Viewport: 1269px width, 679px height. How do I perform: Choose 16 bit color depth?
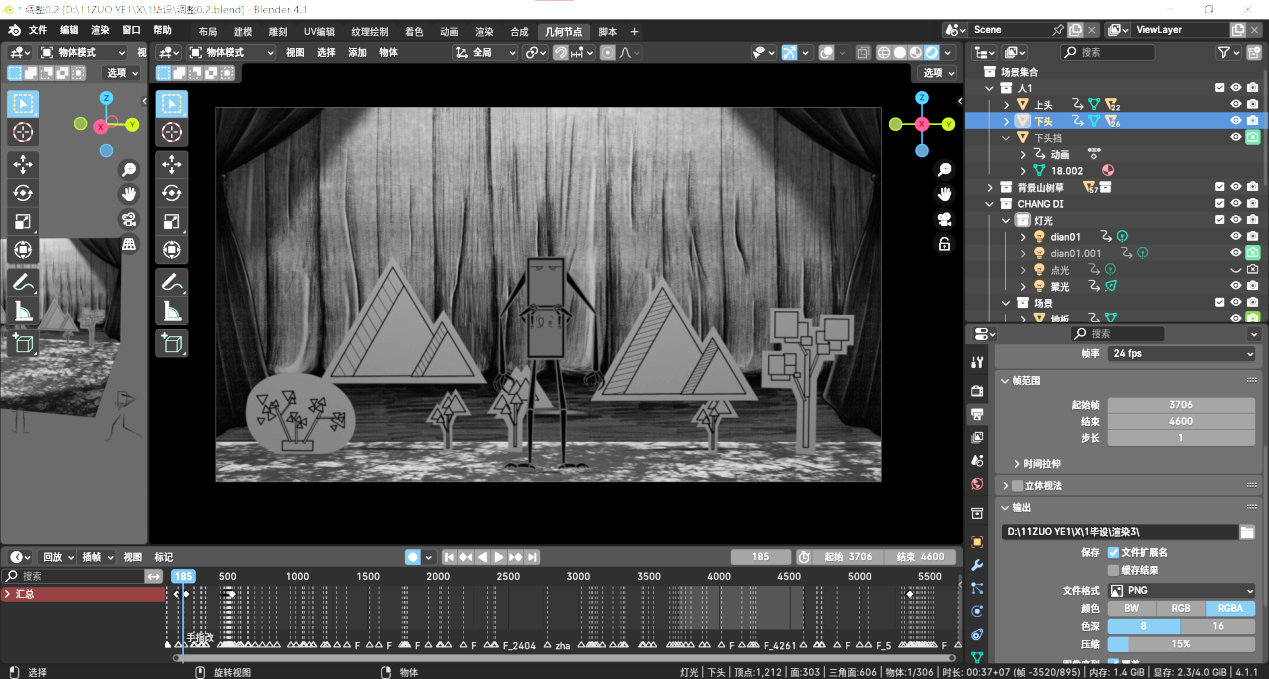[x=1217, y=626]
